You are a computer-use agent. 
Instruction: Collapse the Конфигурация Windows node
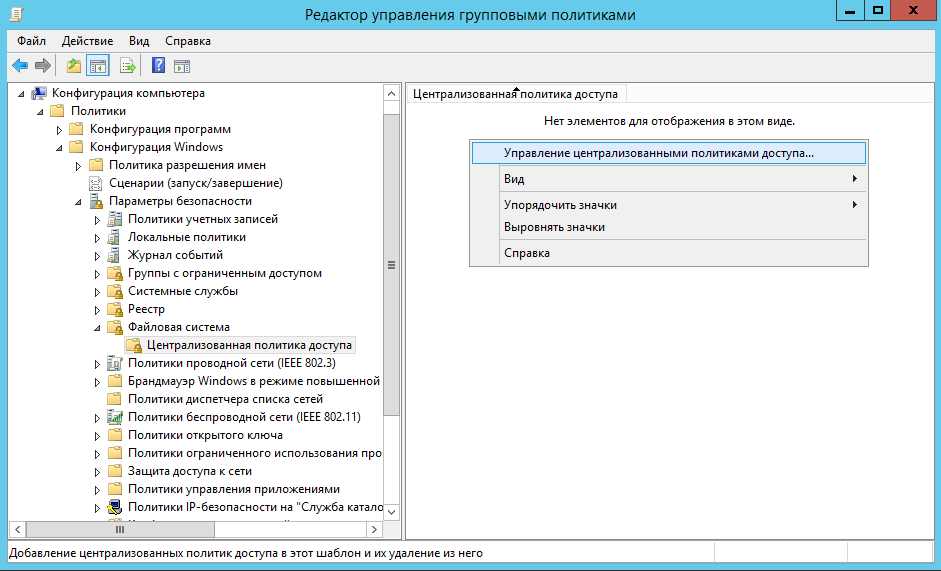pyautogui.click(x=59, y=148)
